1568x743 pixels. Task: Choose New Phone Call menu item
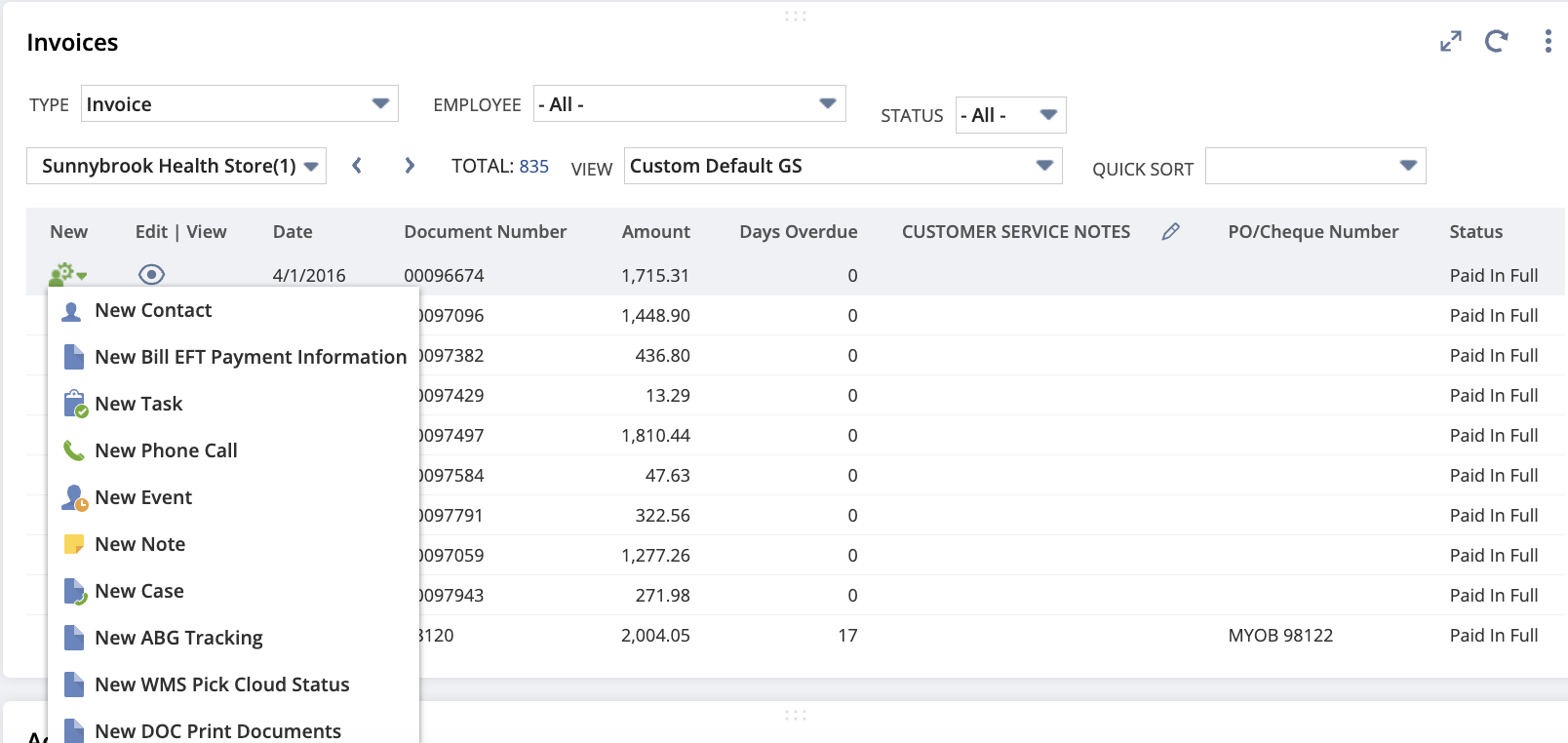(x=166, y=450)
